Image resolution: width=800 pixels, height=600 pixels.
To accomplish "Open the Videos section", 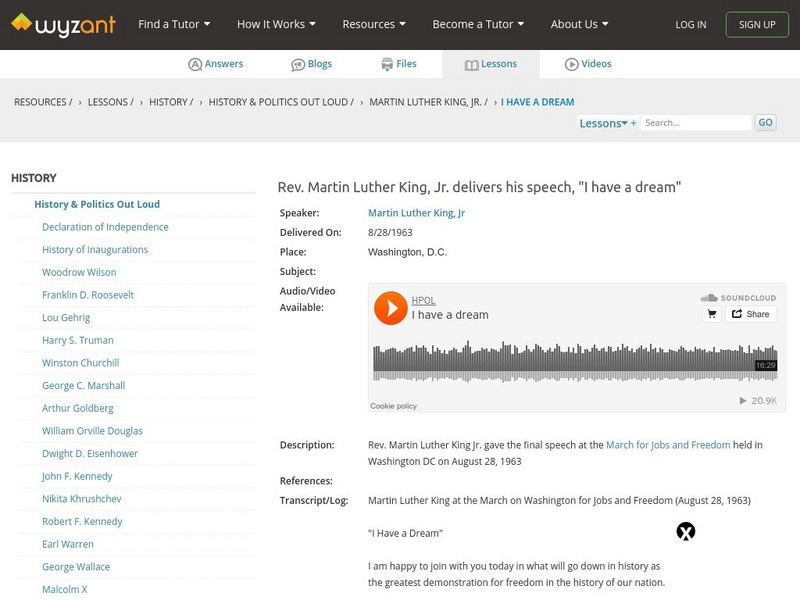I will (588, 64).
